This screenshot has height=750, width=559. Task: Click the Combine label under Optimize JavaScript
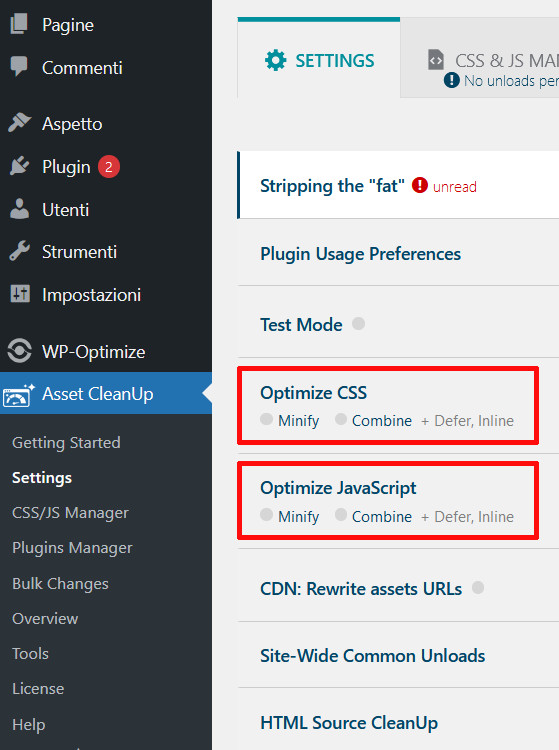[382, 517]
